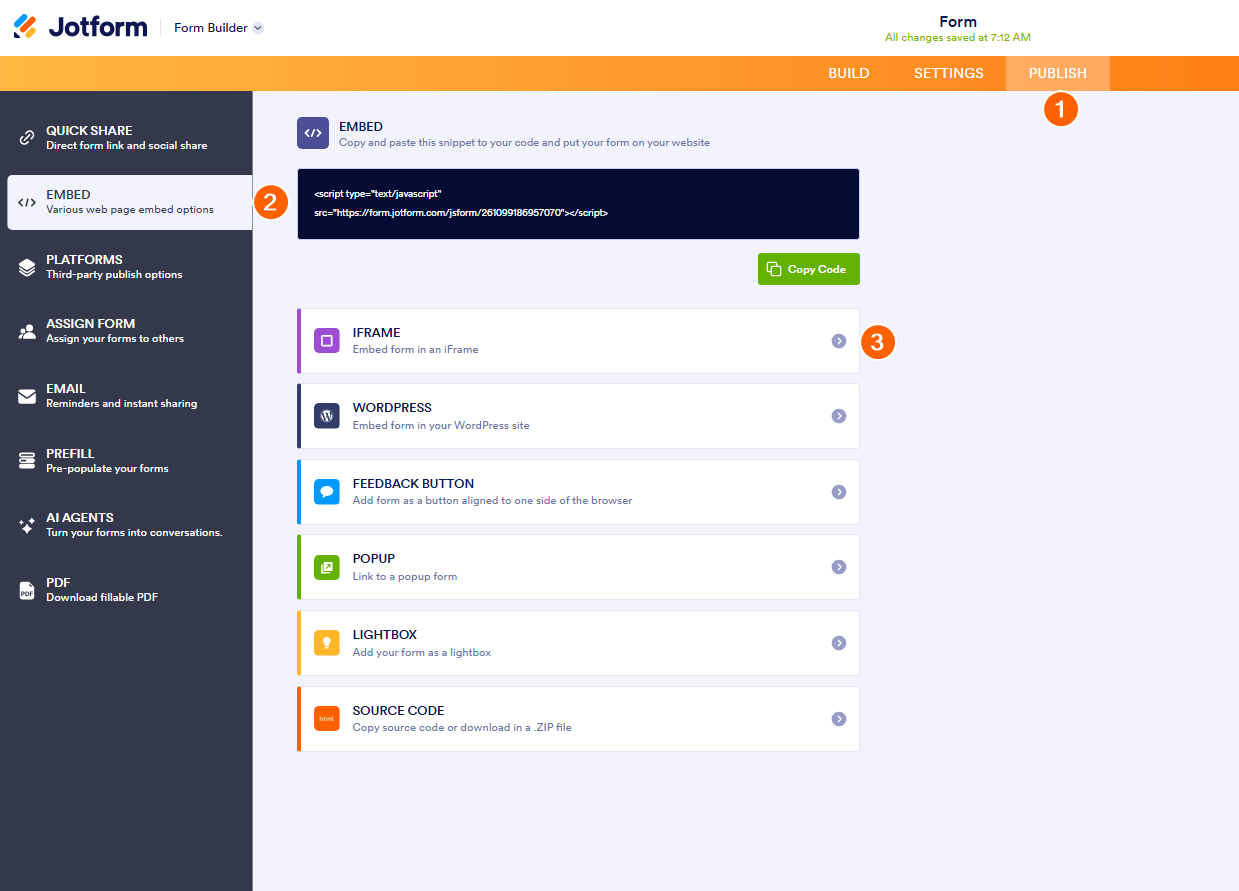Click the Email envelope icon
Screen dimensions: 1239x891
pyautogui.click(x=27, y=396)
